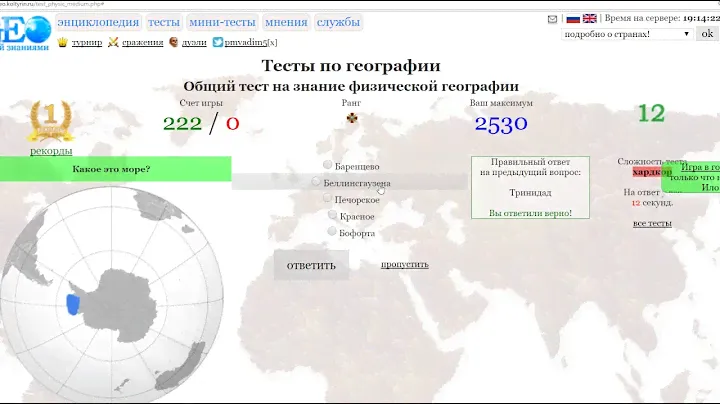Switch language with the British flag
720x404 pixels.
point(590,19)
